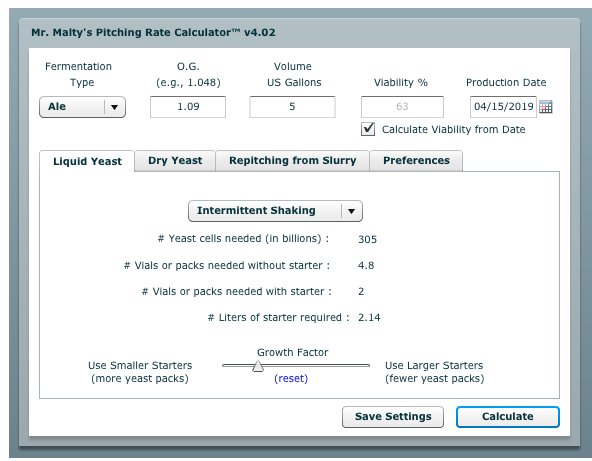Open the Fermentation Type Ale dropdown
Screen dimensions: 592x461
point(82,107)
